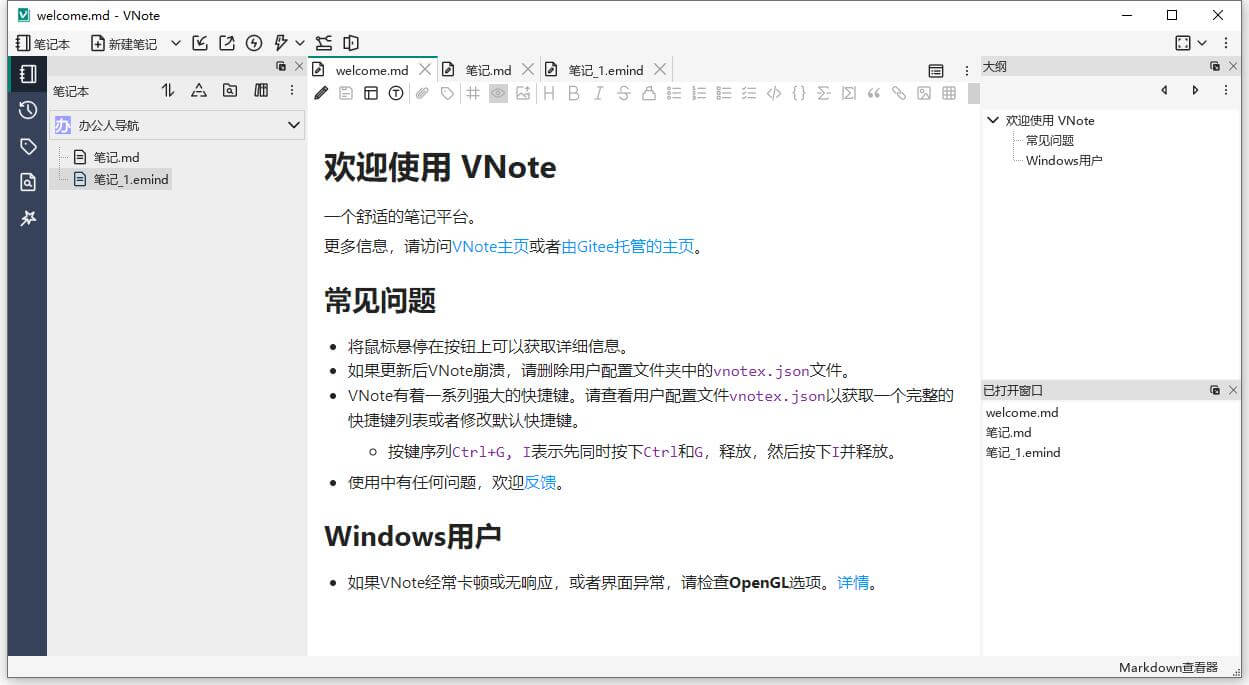1249x685 pixels.
Task: Apply italic formatting with the I icon
Action: point(598,93)
